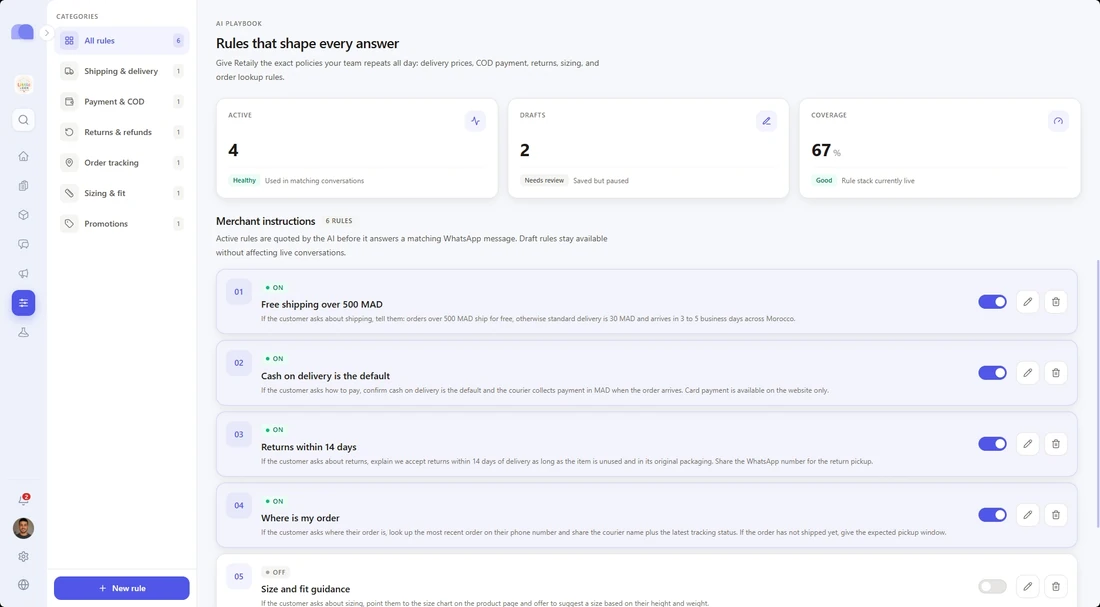Select Payment & COD category

coord(122,102)
